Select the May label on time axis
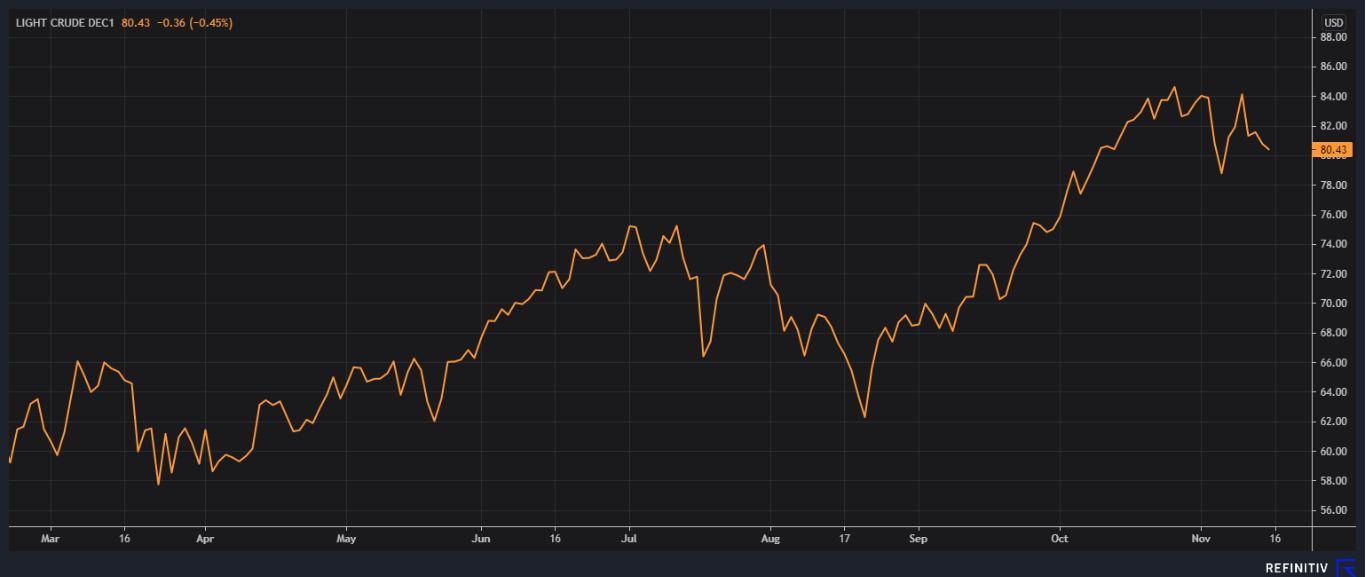The height and width of the screenshot is (577, 1366). pos(346,539)
